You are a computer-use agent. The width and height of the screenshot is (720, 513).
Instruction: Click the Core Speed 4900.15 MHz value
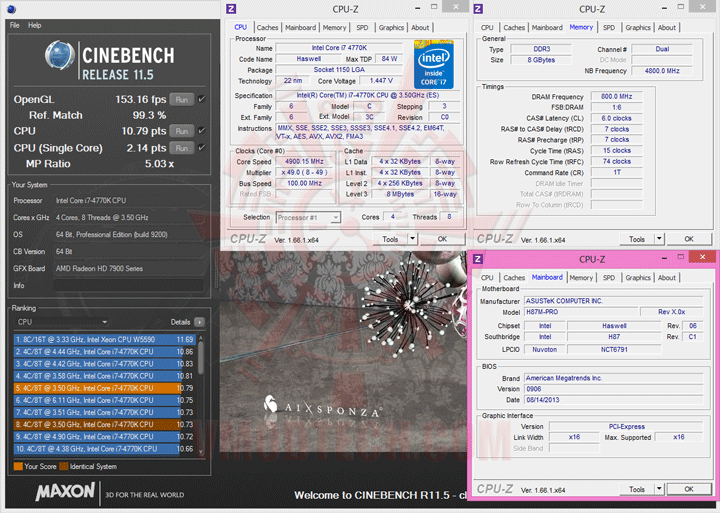point(305,162)
